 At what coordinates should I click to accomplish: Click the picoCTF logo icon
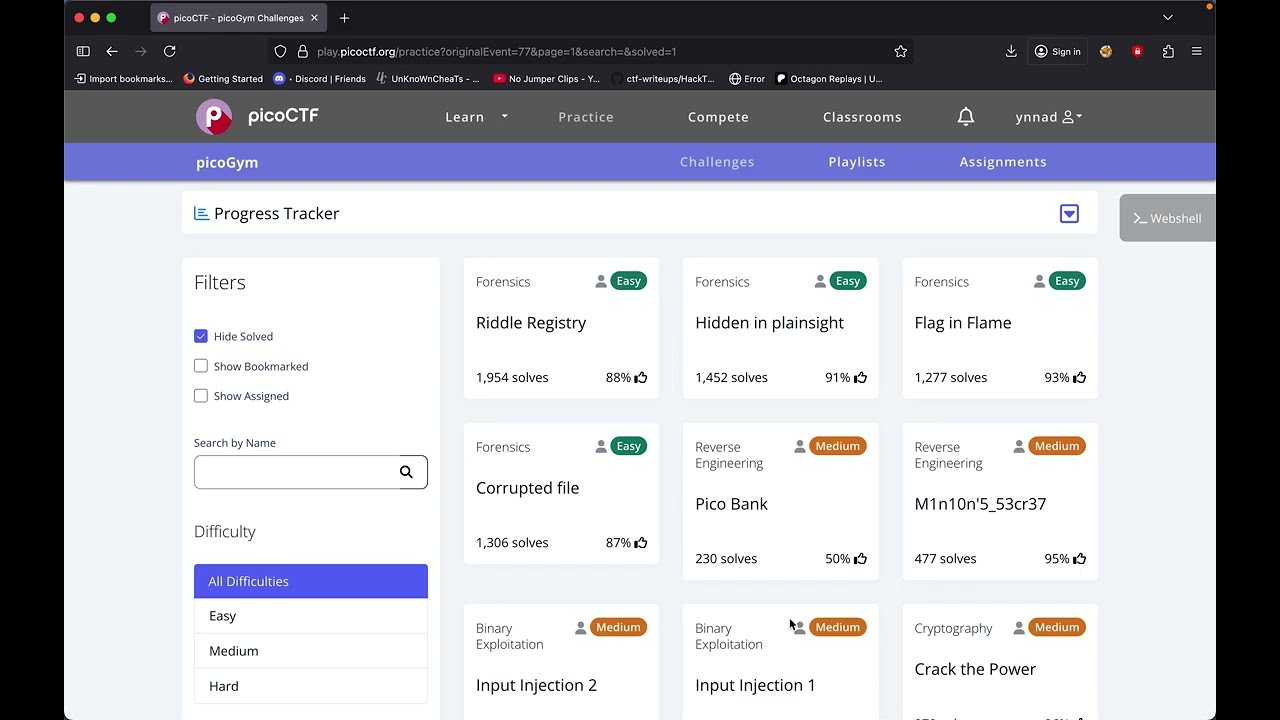214,117
